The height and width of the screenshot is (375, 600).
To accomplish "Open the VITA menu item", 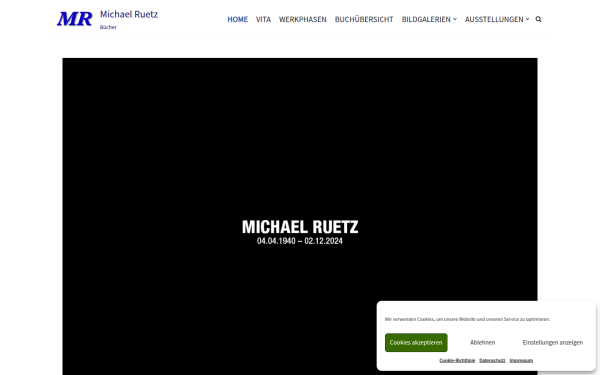I will click(263, 19).
